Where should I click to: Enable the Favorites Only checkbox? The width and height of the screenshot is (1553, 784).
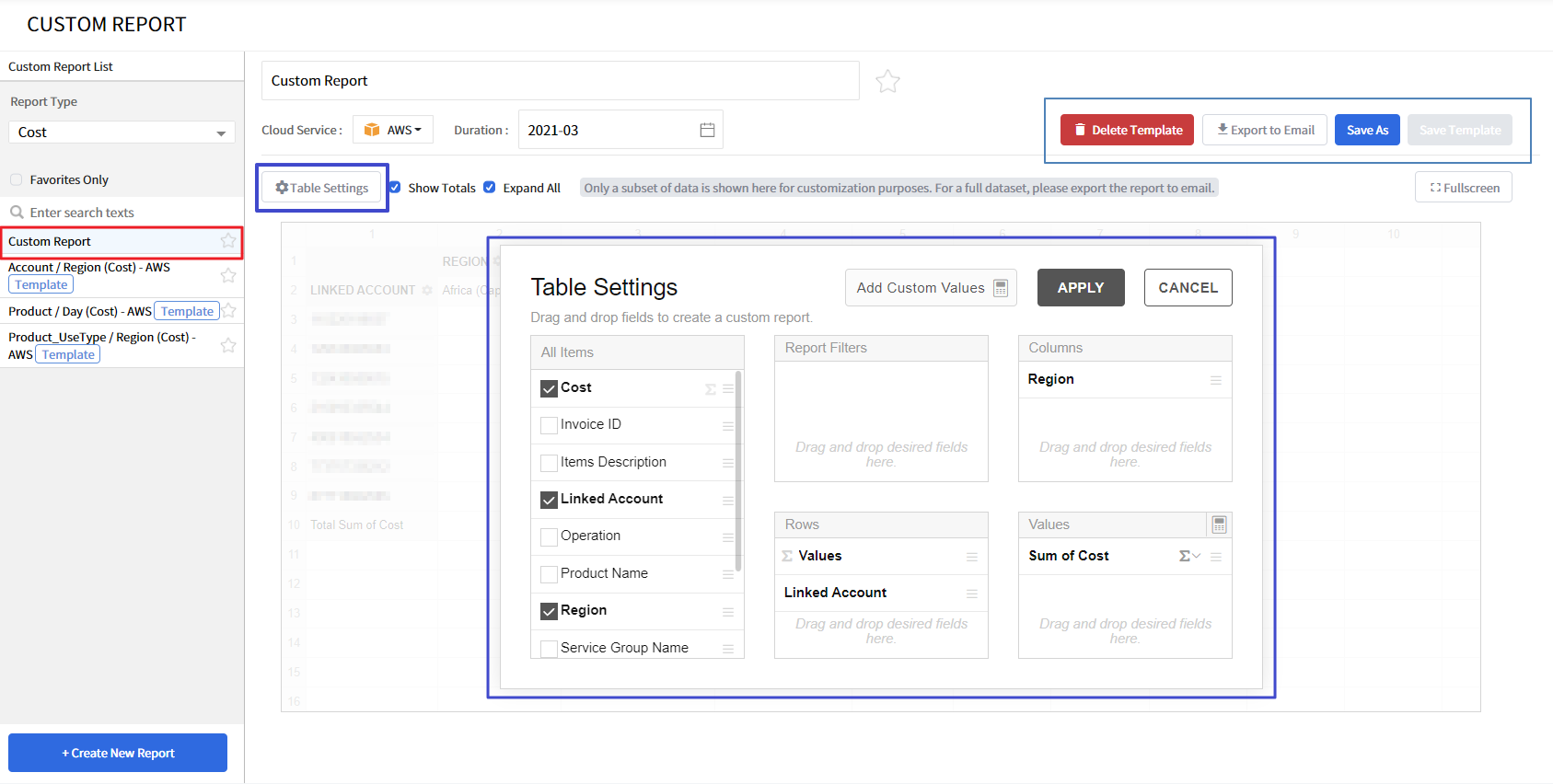17,179
